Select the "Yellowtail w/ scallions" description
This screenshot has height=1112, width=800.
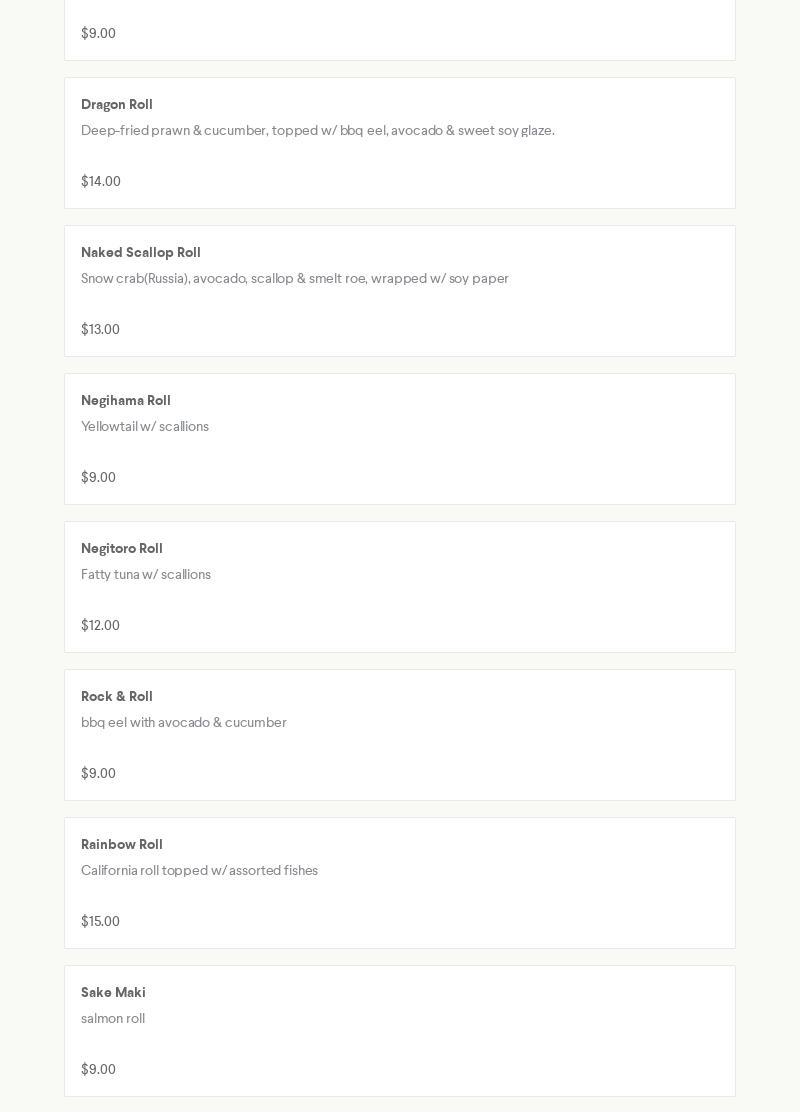click(x=145, y=427)
